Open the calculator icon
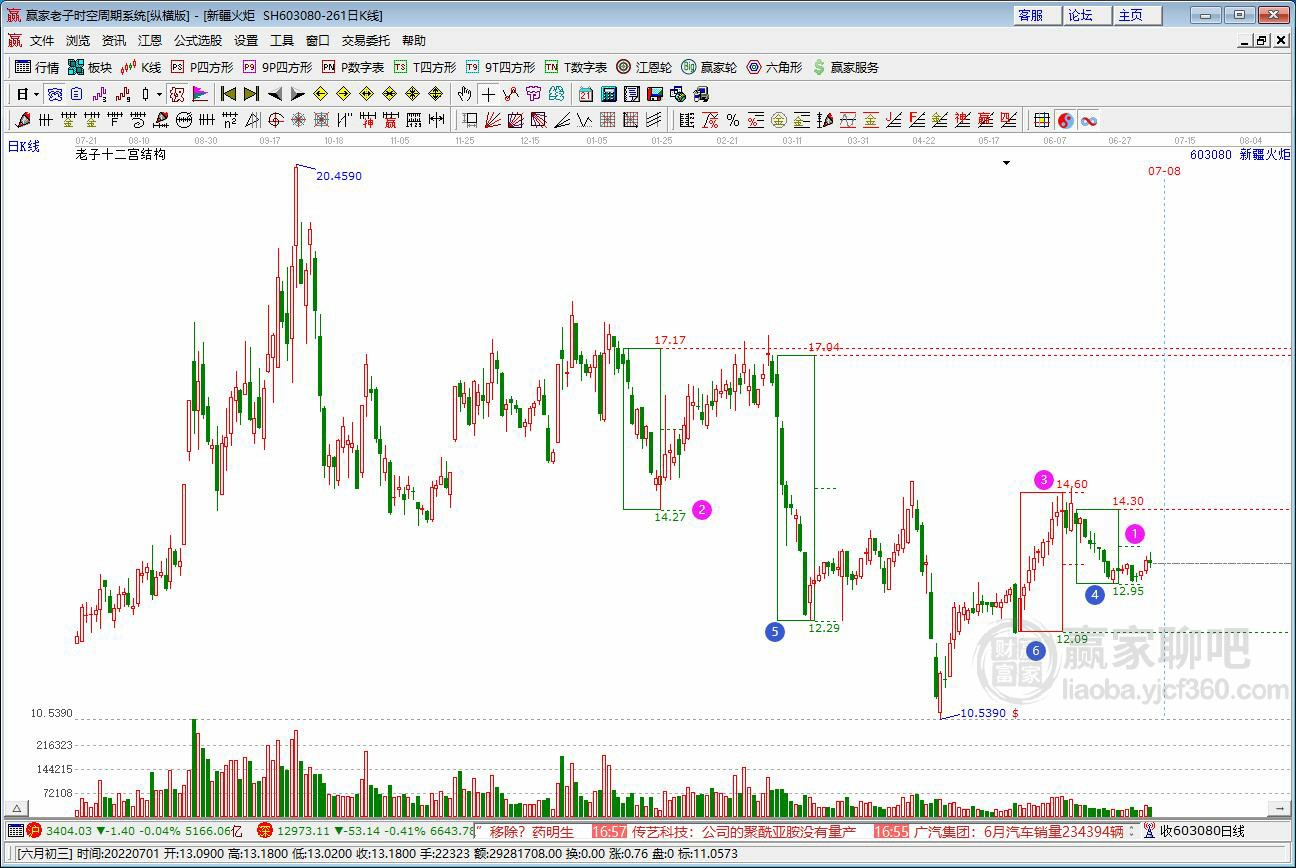This screenshot has width=1296, height=868. (608, 94)
